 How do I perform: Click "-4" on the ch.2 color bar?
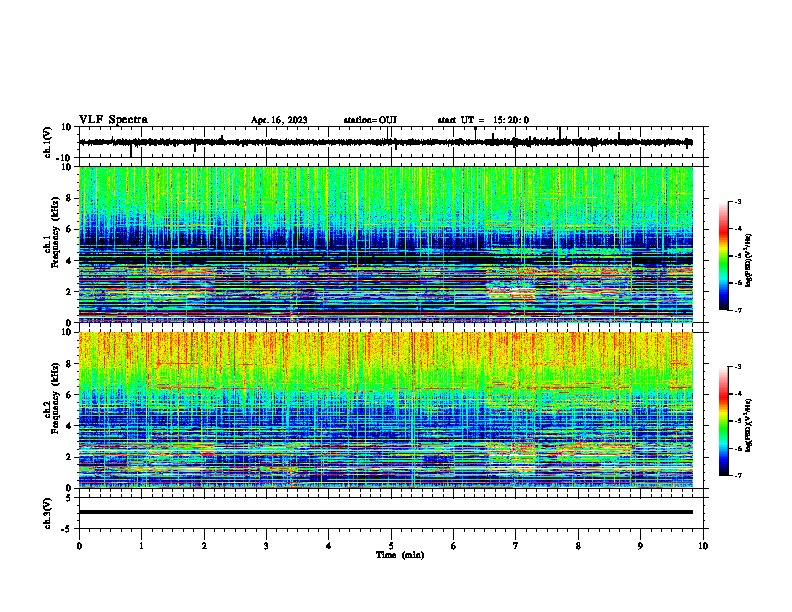coord(737,394)
